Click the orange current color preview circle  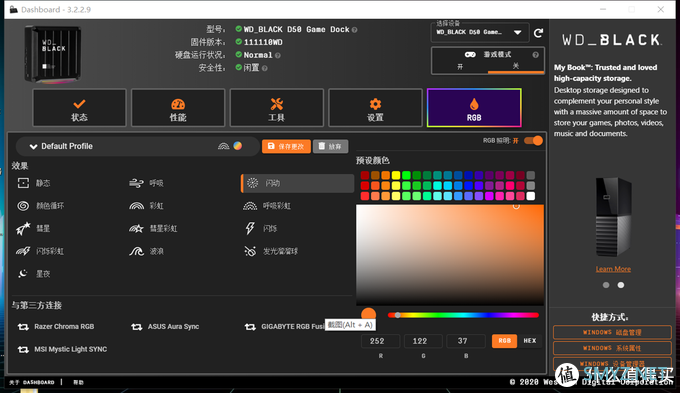point(369,314)
